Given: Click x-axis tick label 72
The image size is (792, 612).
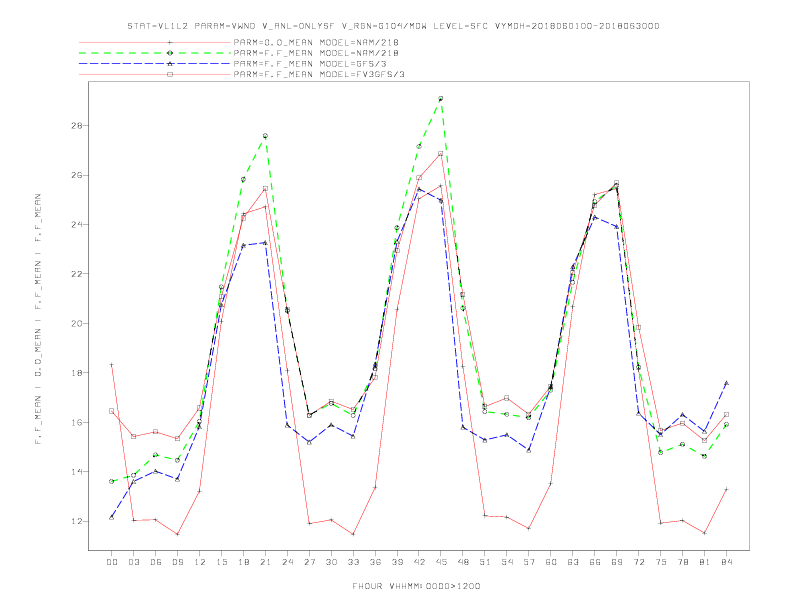Looking at the screenshot, I should 639,562.
